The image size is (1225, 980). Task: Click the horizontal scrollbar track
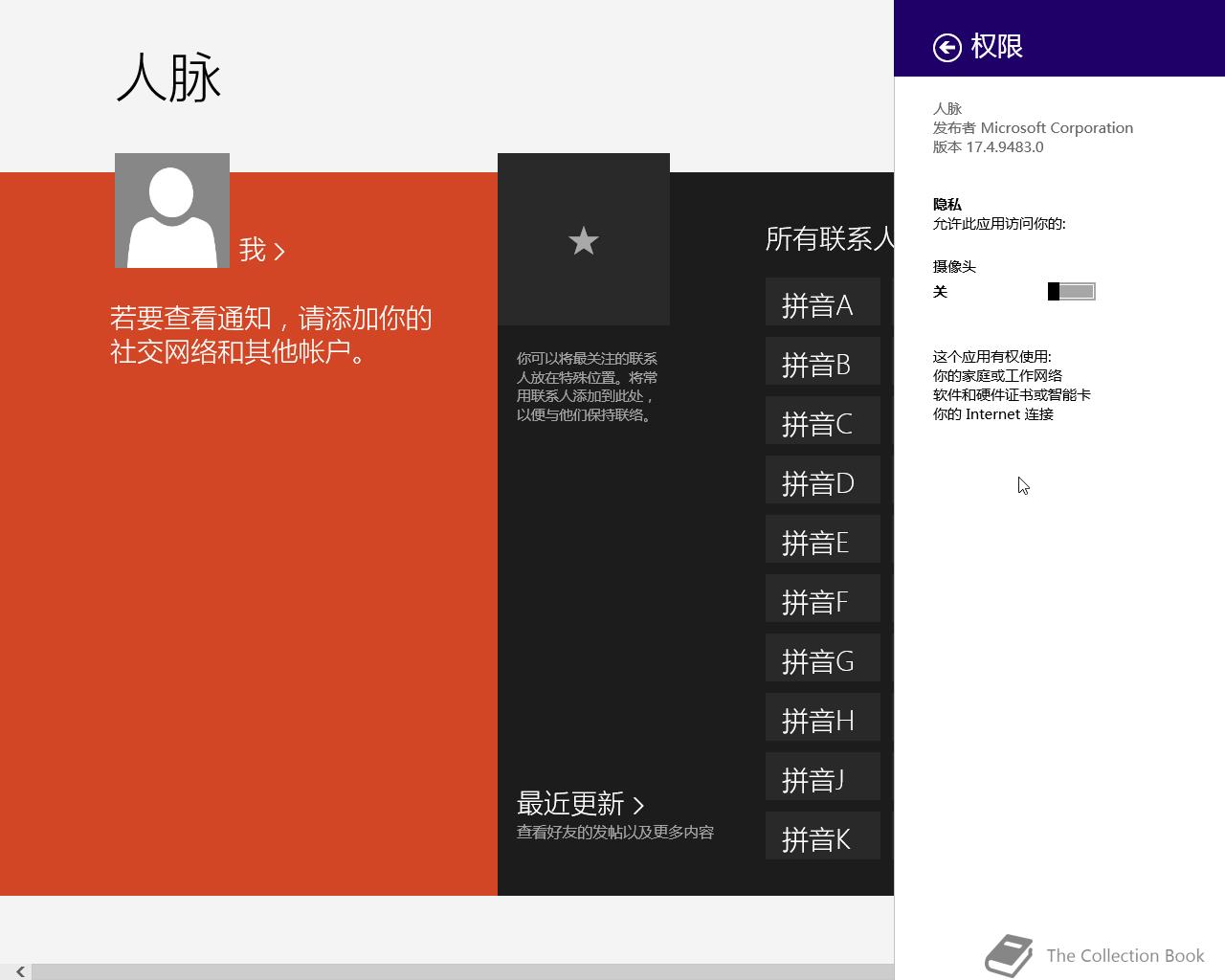tap(462, 971)
